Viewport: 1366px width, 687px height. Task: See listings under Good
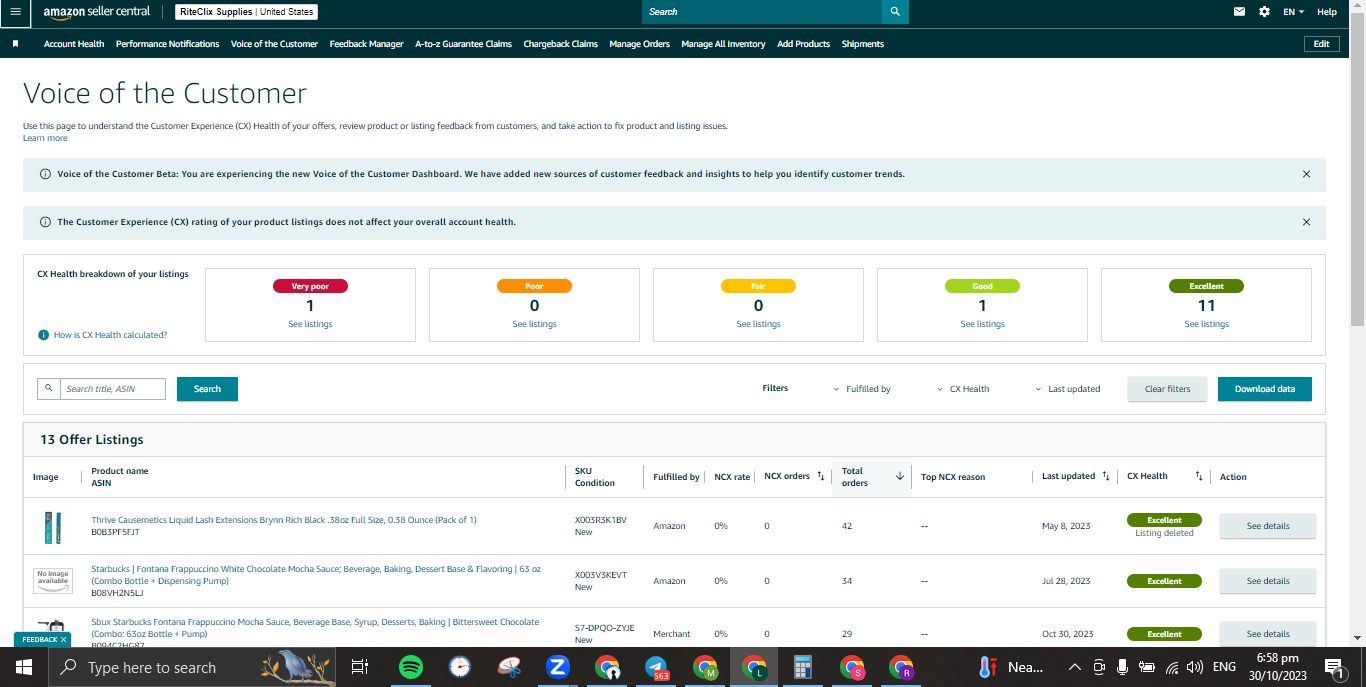coord(982,324)
